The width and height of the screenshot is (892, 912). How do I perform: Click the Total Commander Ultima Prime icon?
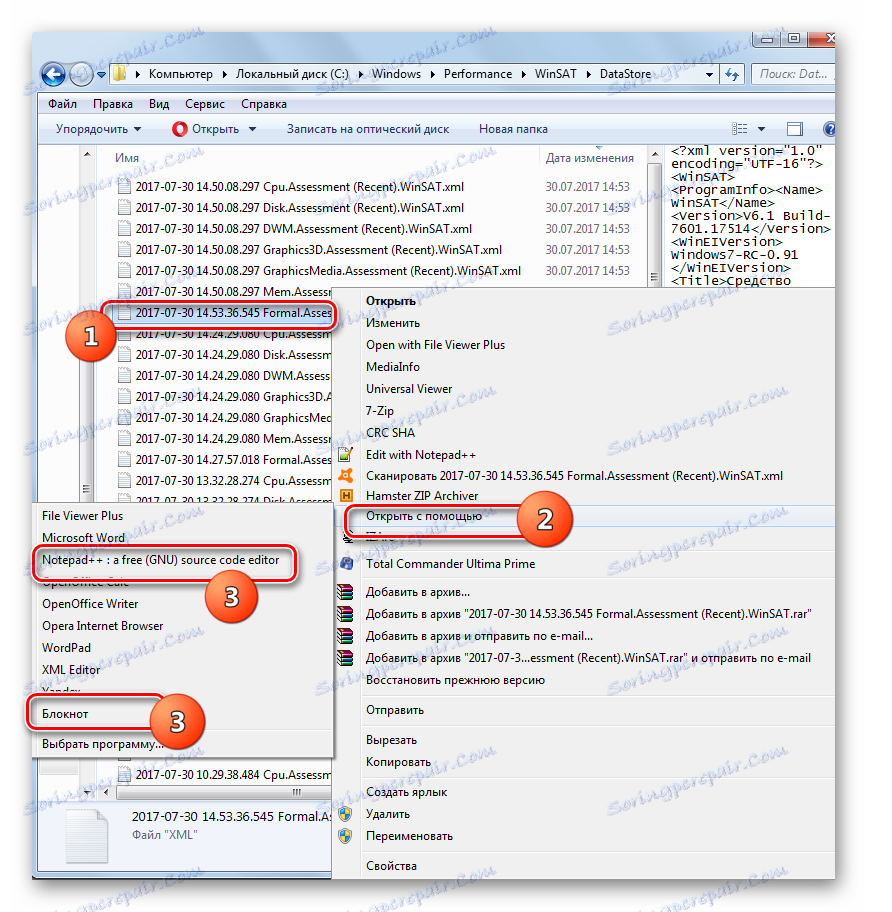pos(346,563)
